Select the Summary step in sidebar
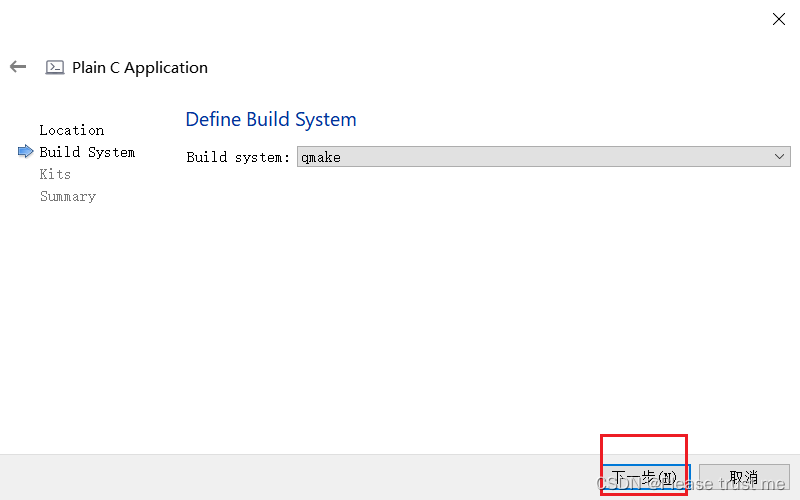 [68, 196]
